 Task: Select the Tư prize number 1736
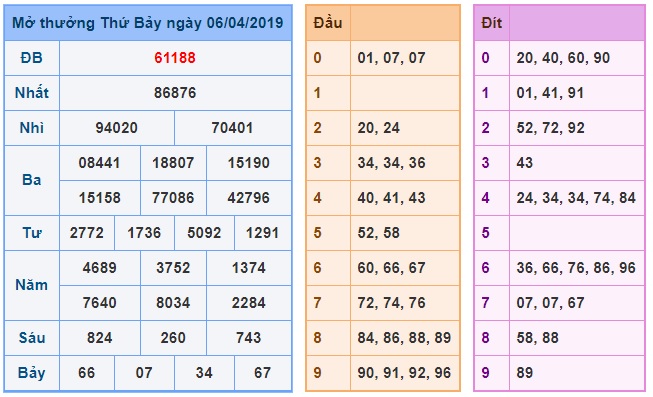click(x=144, y=233)
